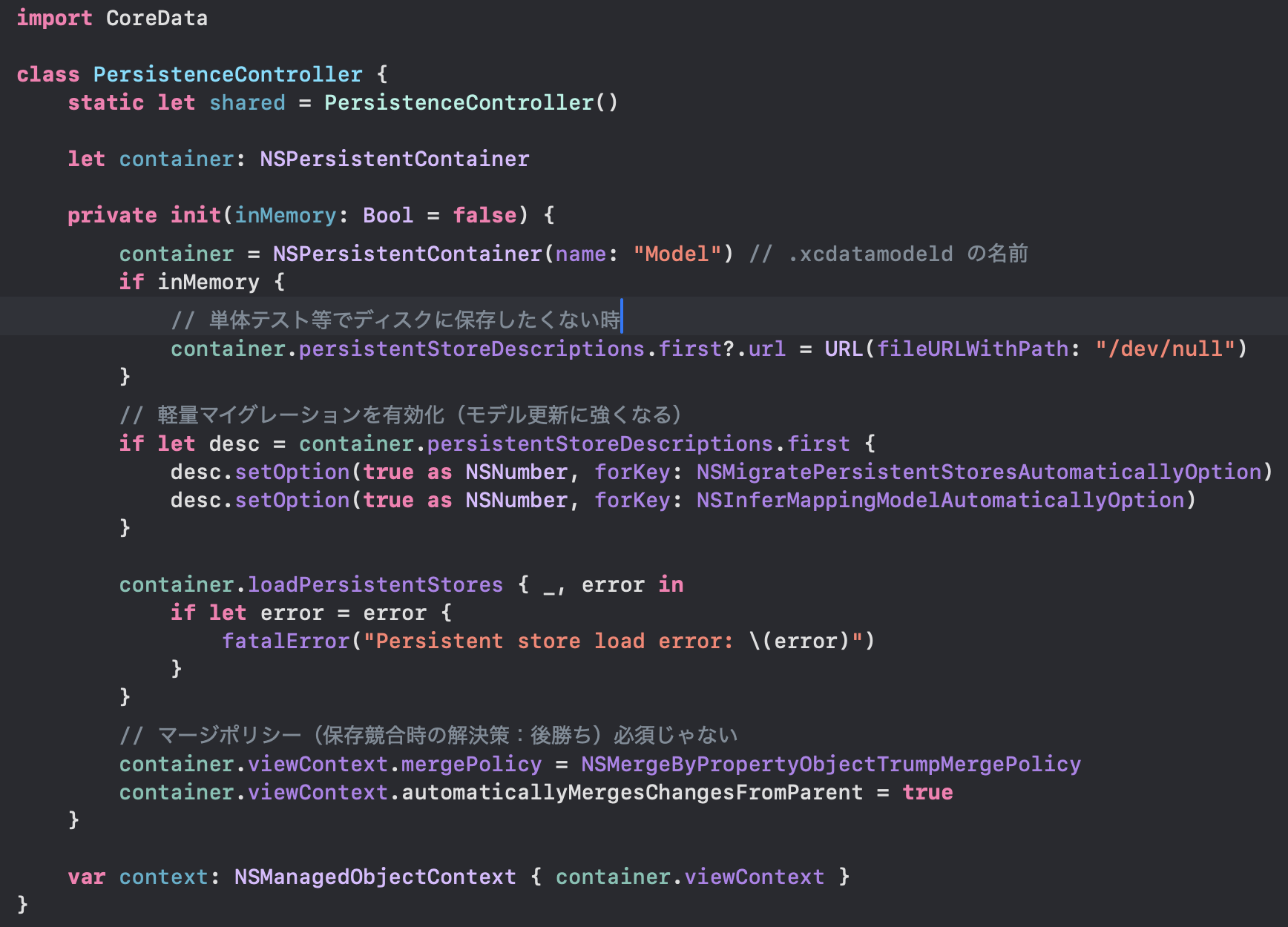Click 'static' keyword on the 'shared' line
The image size is (1288, 927).
coord(106,102)
